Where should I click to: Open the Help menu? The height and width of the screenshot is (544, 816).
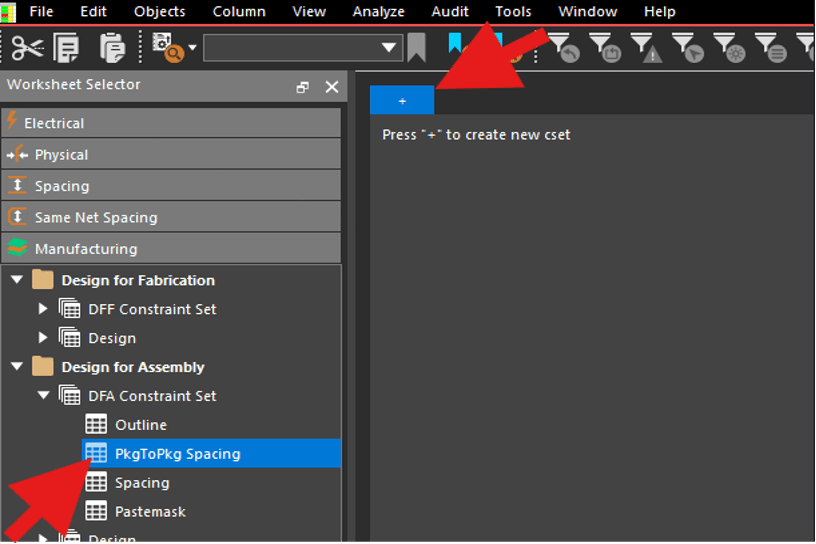659,11
